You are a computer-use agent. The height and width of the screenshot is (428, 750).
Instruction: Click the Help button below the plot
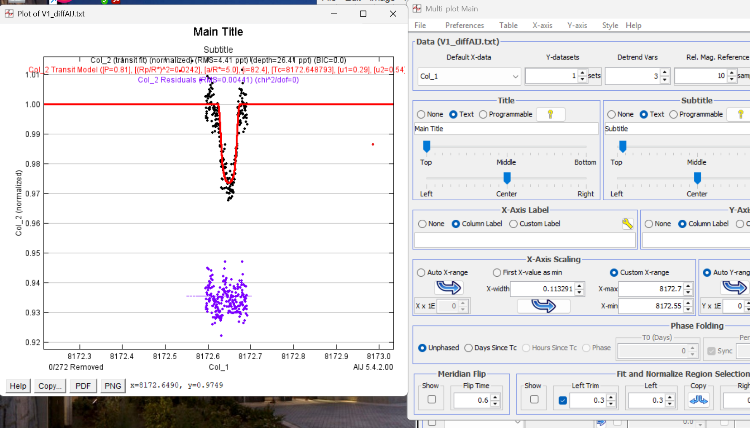click(17, 385)
